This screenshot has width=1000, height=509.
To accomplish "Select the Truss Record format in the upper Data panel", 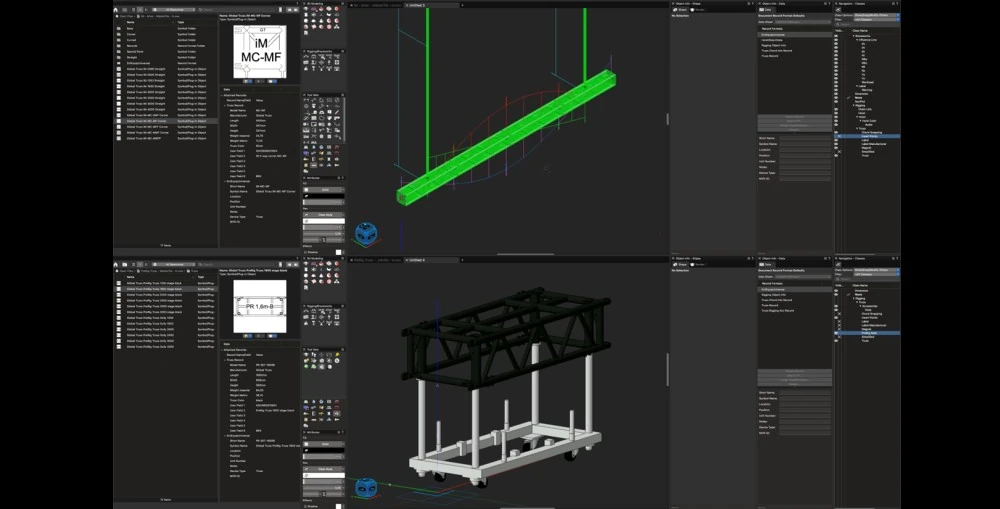I will (770, 56).
